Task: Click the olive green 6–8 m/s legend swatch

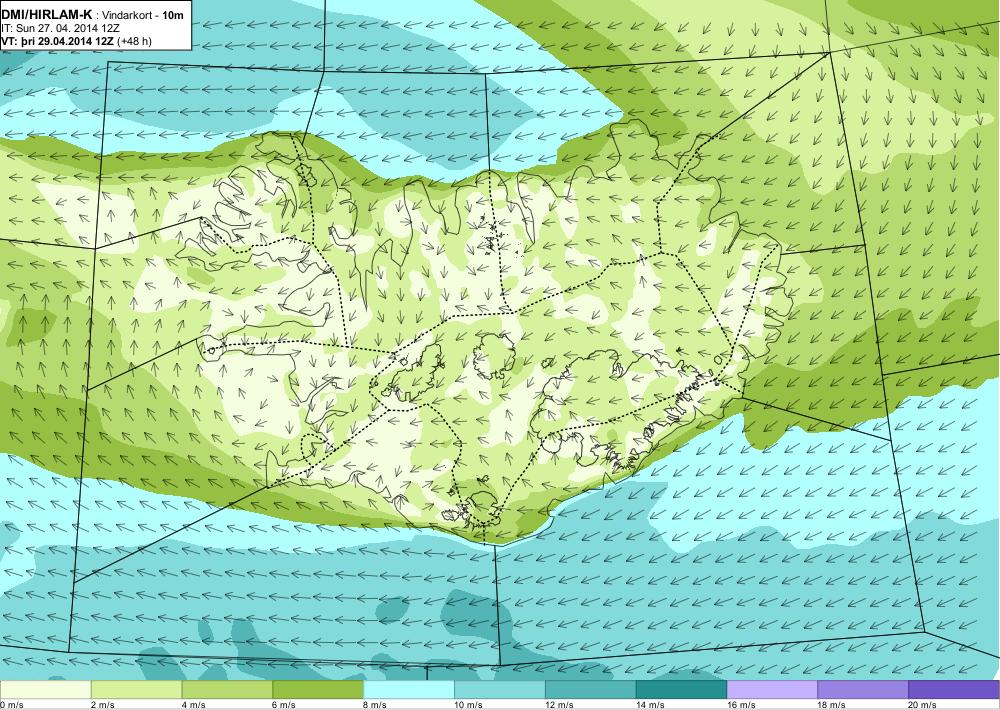Action: tap(318, 690)
